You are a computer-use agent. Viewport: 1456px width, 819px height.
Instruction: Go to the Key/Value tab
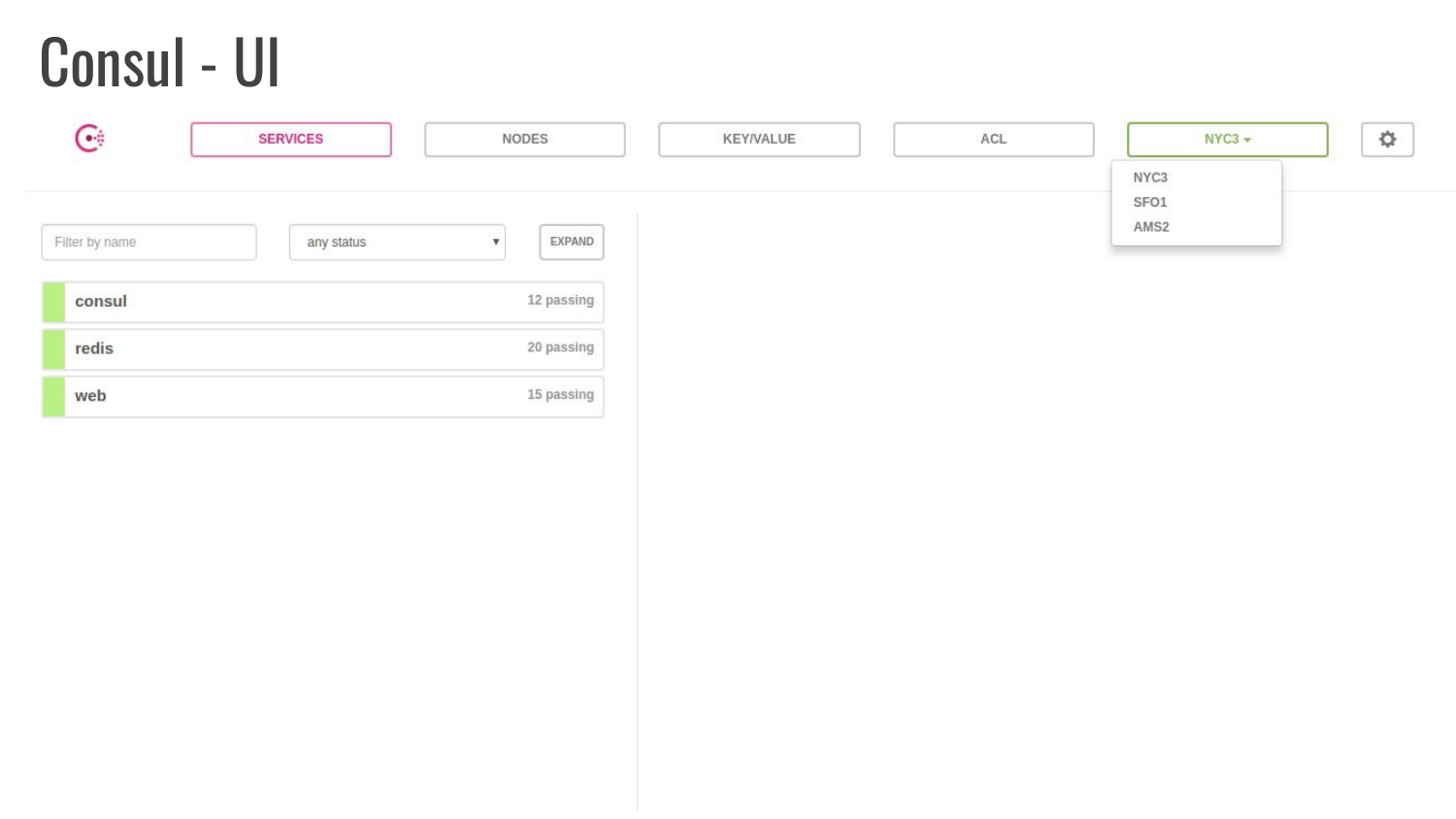(x=759, y=139)
